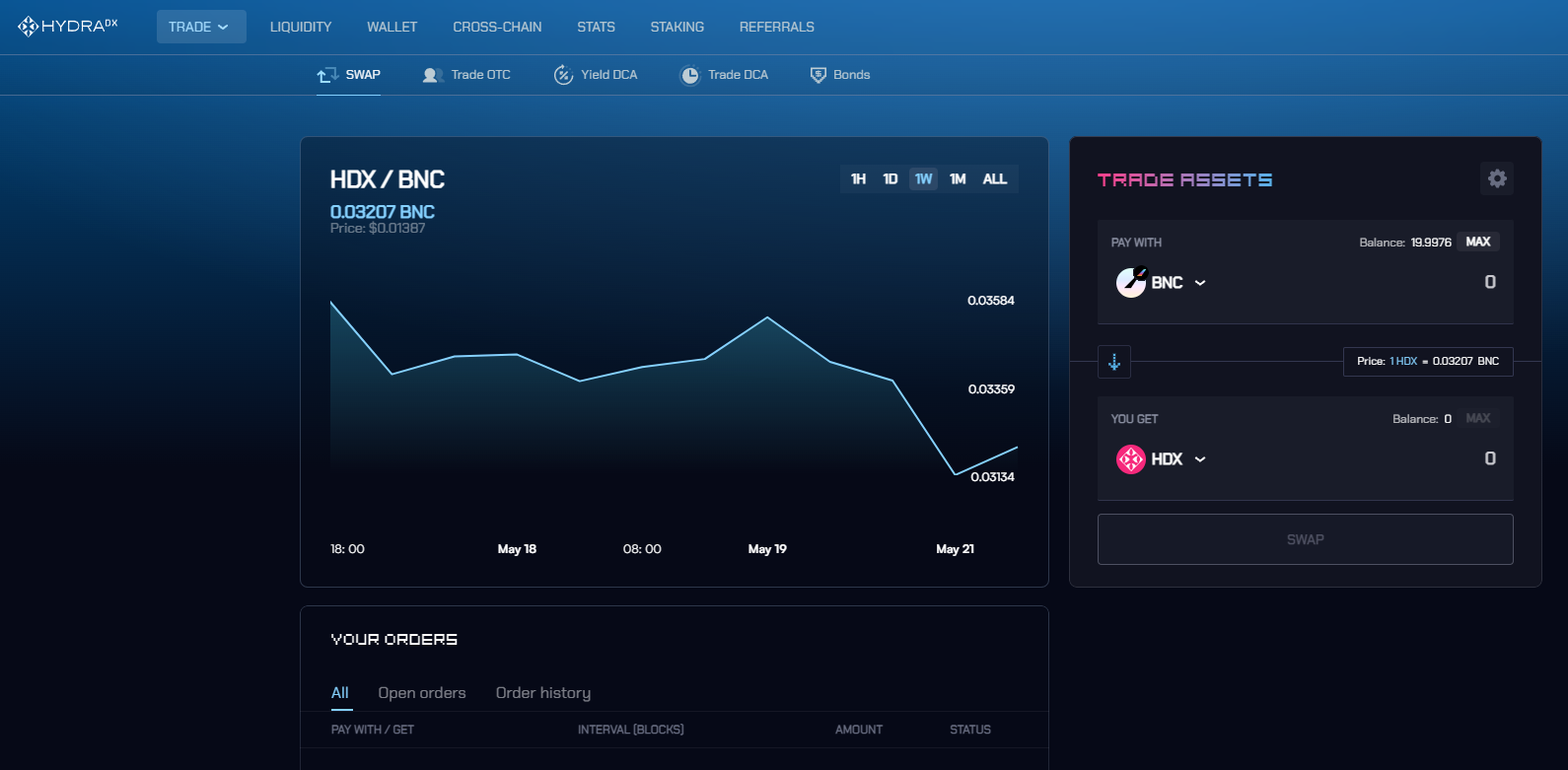Click the Pay With / Get column header
Viewport: 1568px width, 770px height.
point(373,730)
